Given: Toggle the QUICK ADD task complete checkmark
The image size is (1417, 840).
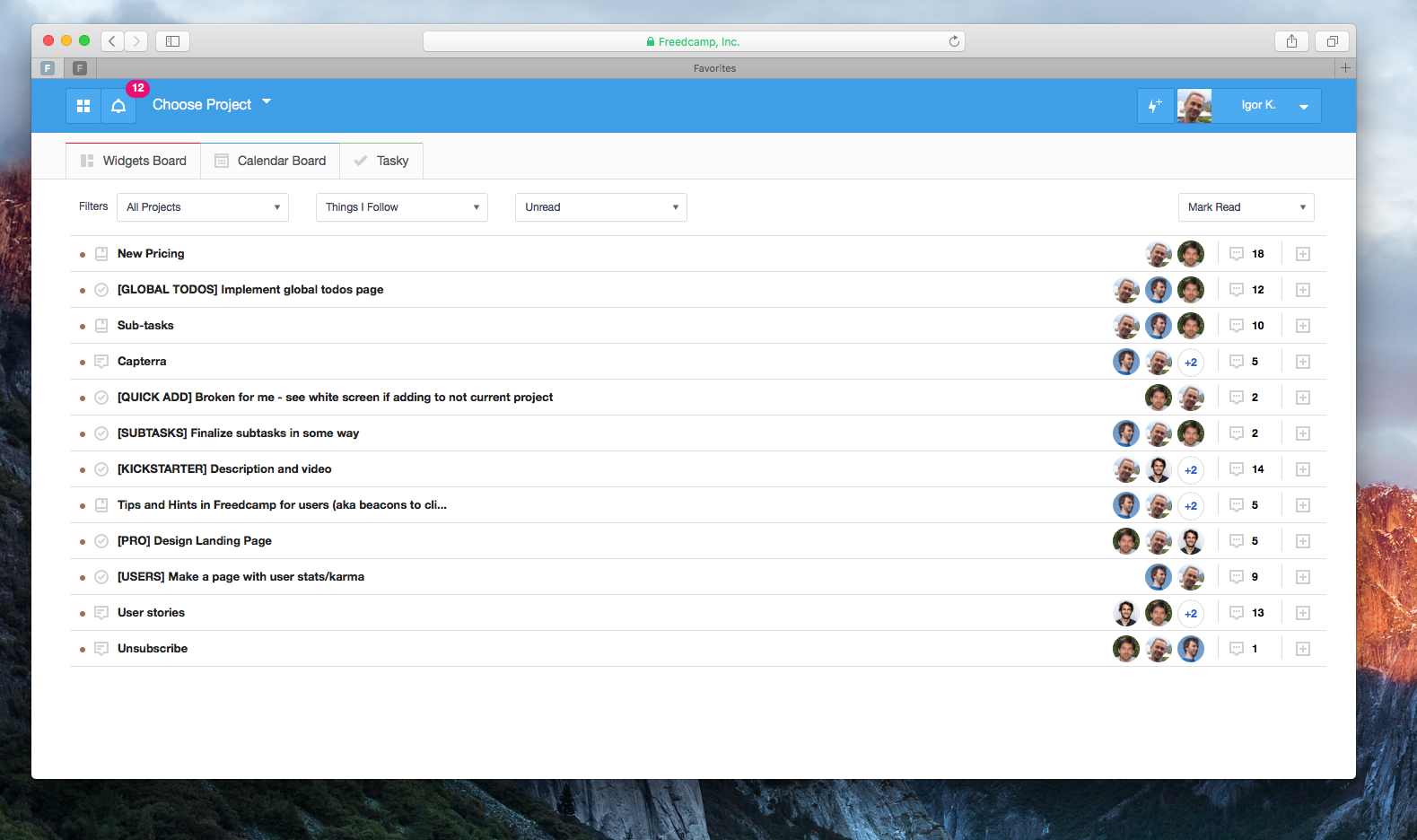Looking at the screenshot, I should pos(101,398).
